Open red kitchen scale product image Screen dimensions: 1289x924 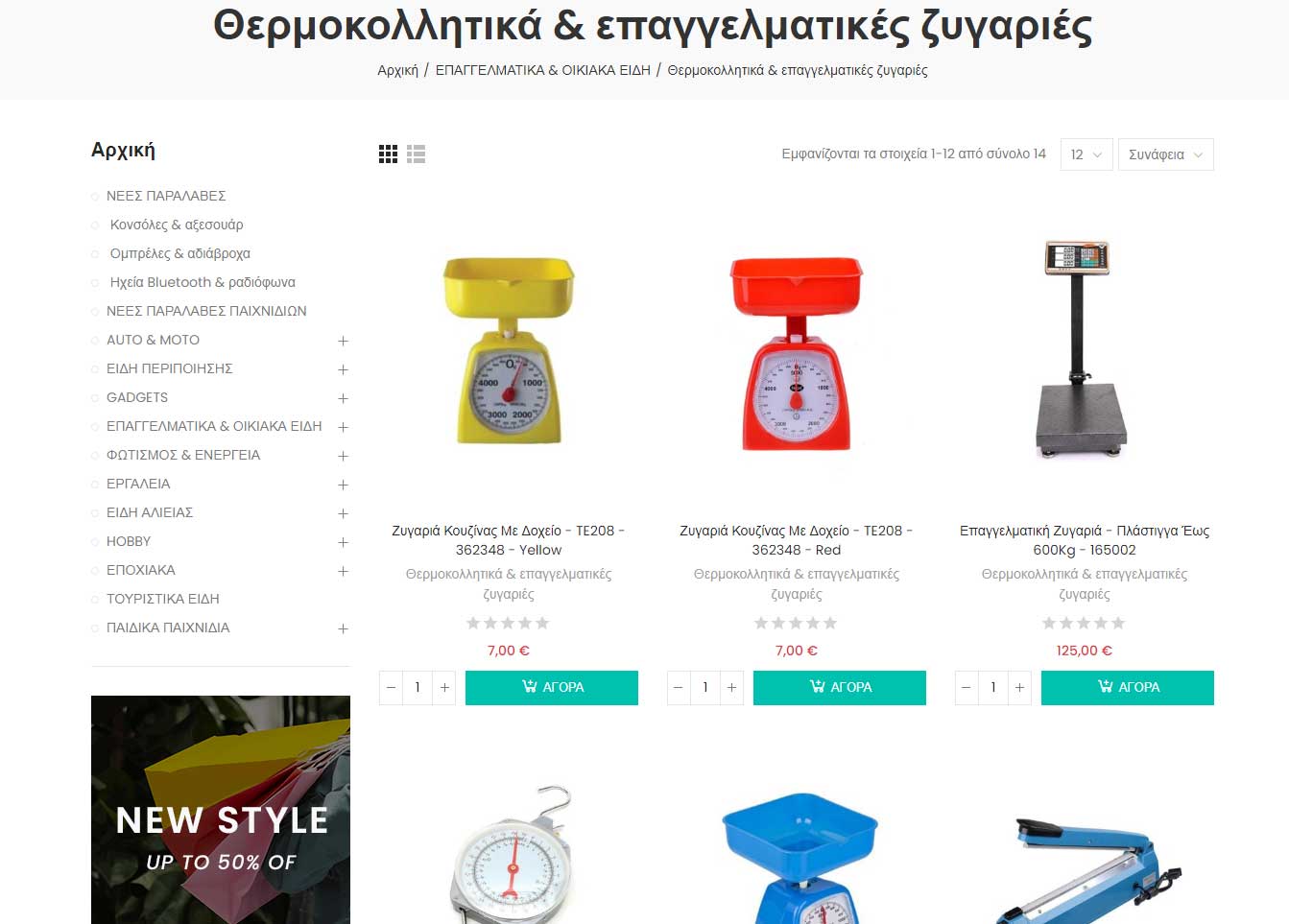(x=797, y=353)
